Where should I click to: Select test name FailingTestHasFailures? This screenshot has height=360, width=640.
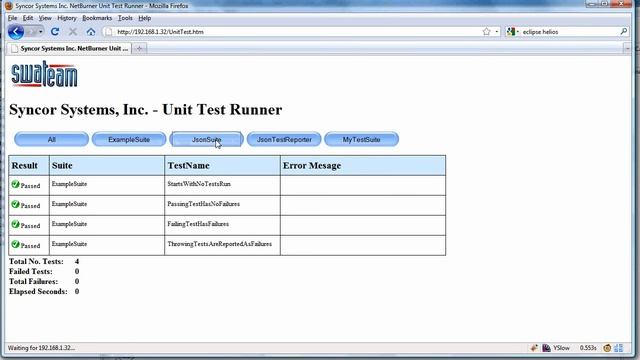click(x=198, y=224)
